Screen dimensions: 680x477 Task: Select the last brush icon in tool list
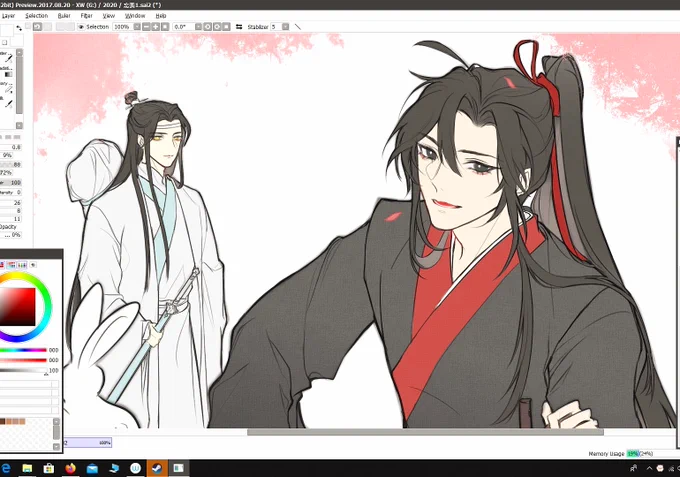[9, 105]
